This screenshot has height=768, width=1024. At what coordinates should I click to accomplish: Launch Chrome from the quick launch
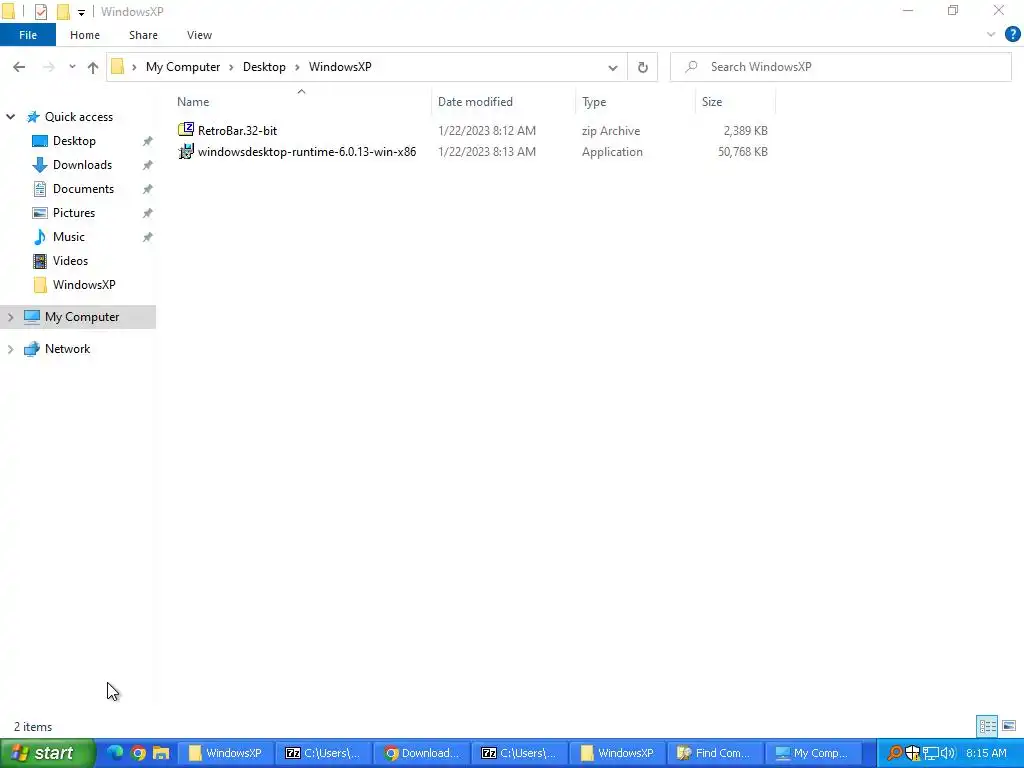click(x=138, y=753)
